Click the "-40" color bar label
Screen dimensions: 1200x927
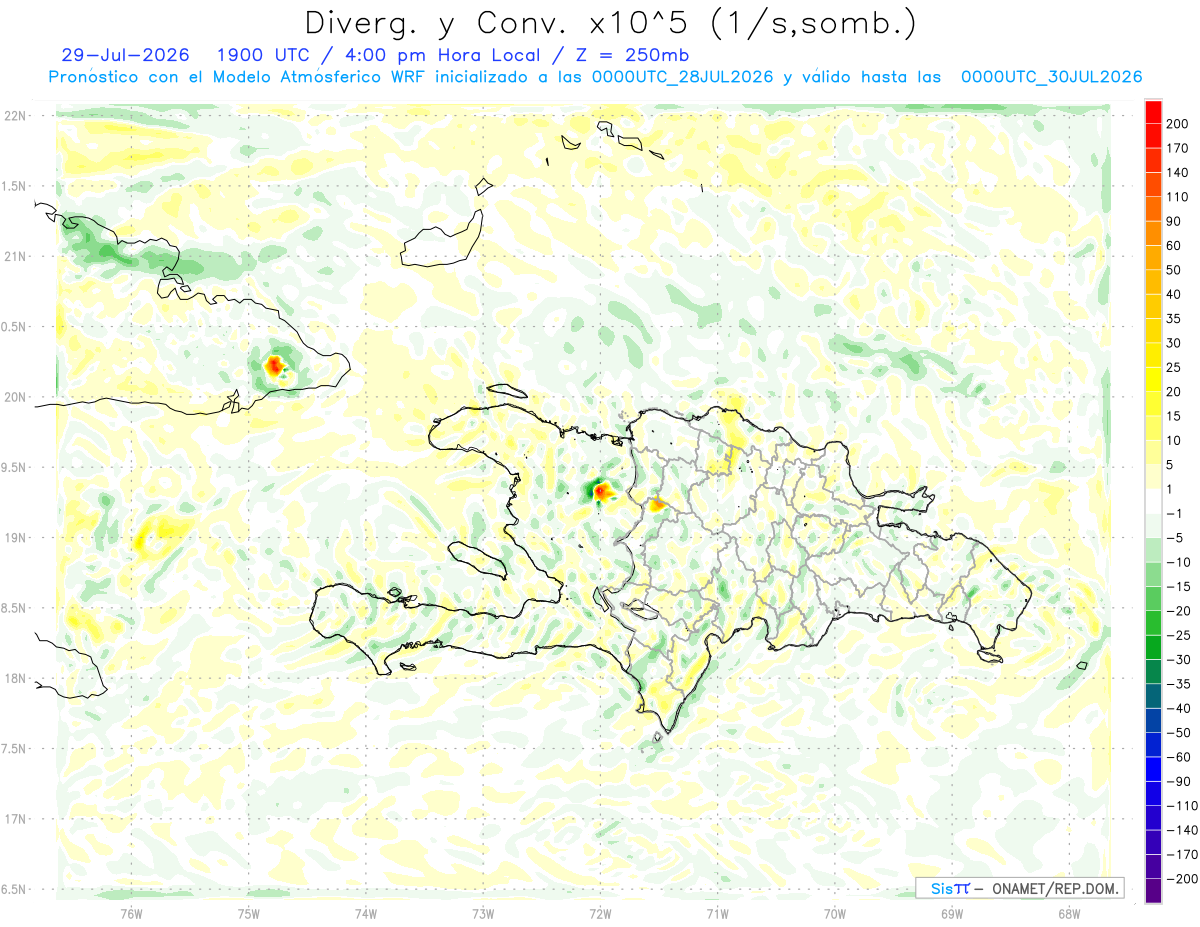click(1177, 708)
